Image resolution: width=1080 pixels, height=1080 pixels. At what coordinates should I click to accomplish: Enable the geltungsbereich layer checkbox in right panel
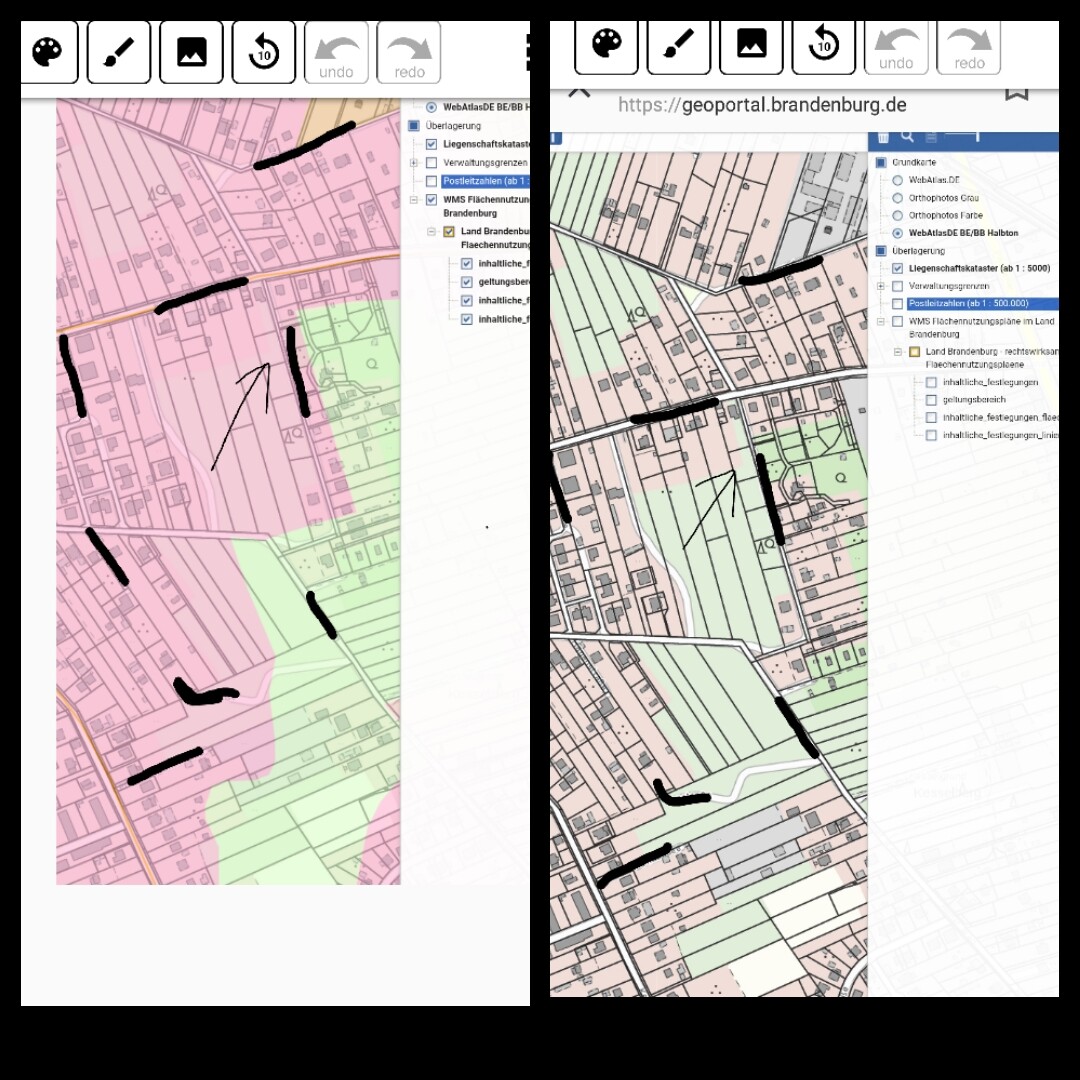coord(931,400)
